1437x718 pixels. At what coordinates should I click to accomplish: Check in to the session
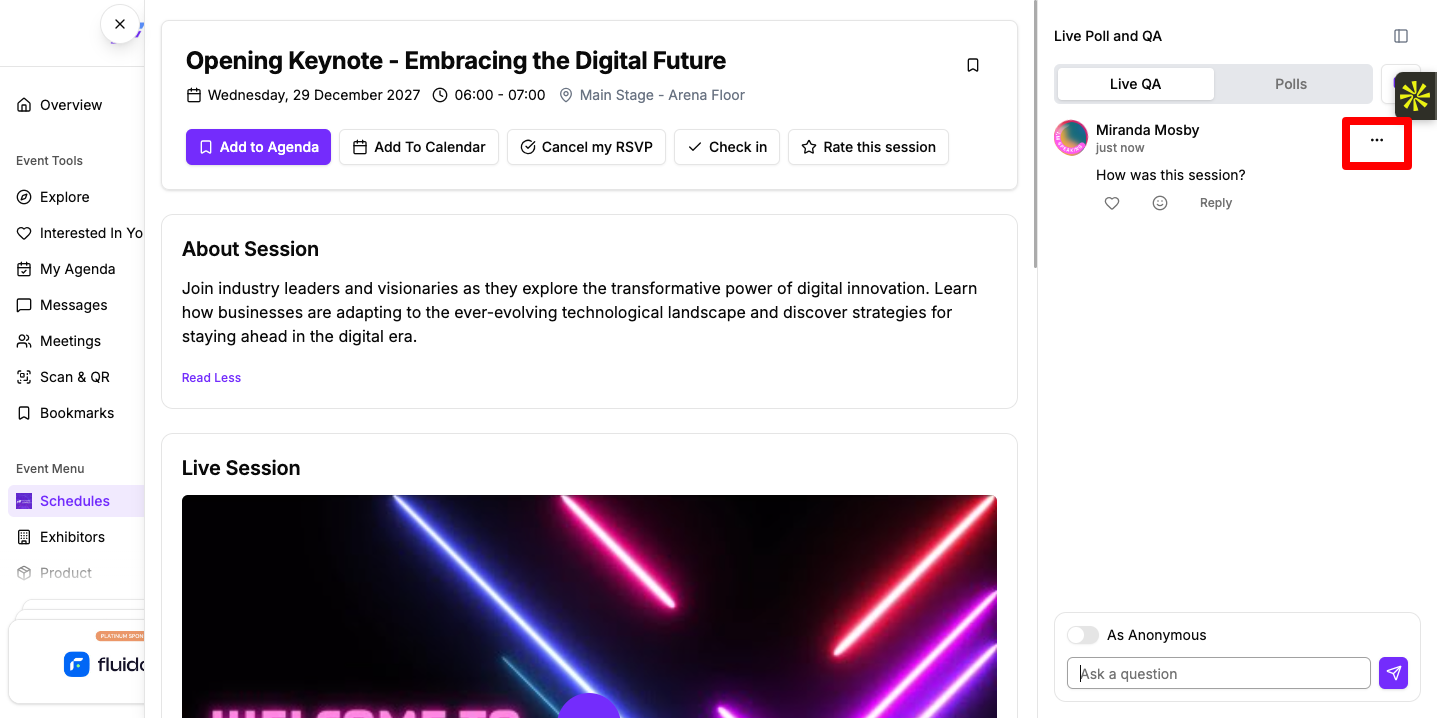click(x=727, y=147)
